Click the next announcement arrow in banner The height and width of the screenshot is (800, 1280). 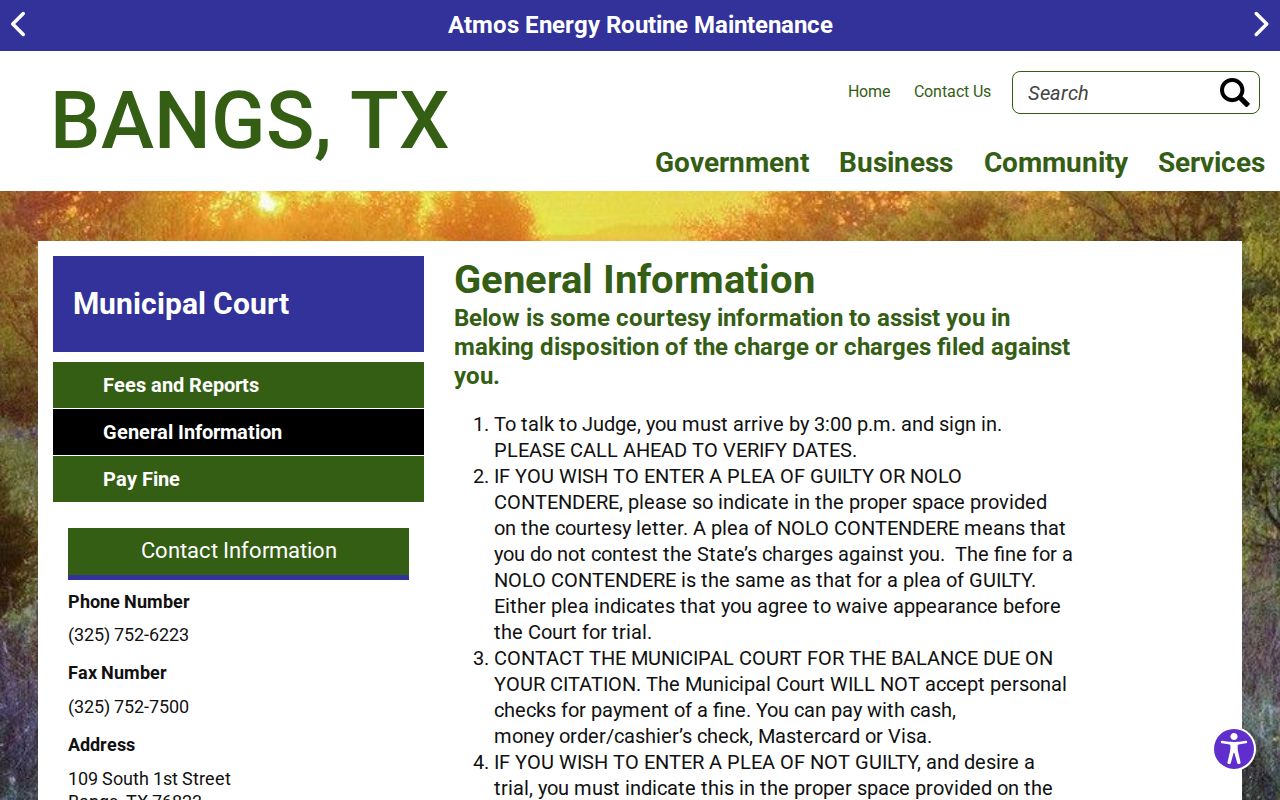coord(1261,25)
